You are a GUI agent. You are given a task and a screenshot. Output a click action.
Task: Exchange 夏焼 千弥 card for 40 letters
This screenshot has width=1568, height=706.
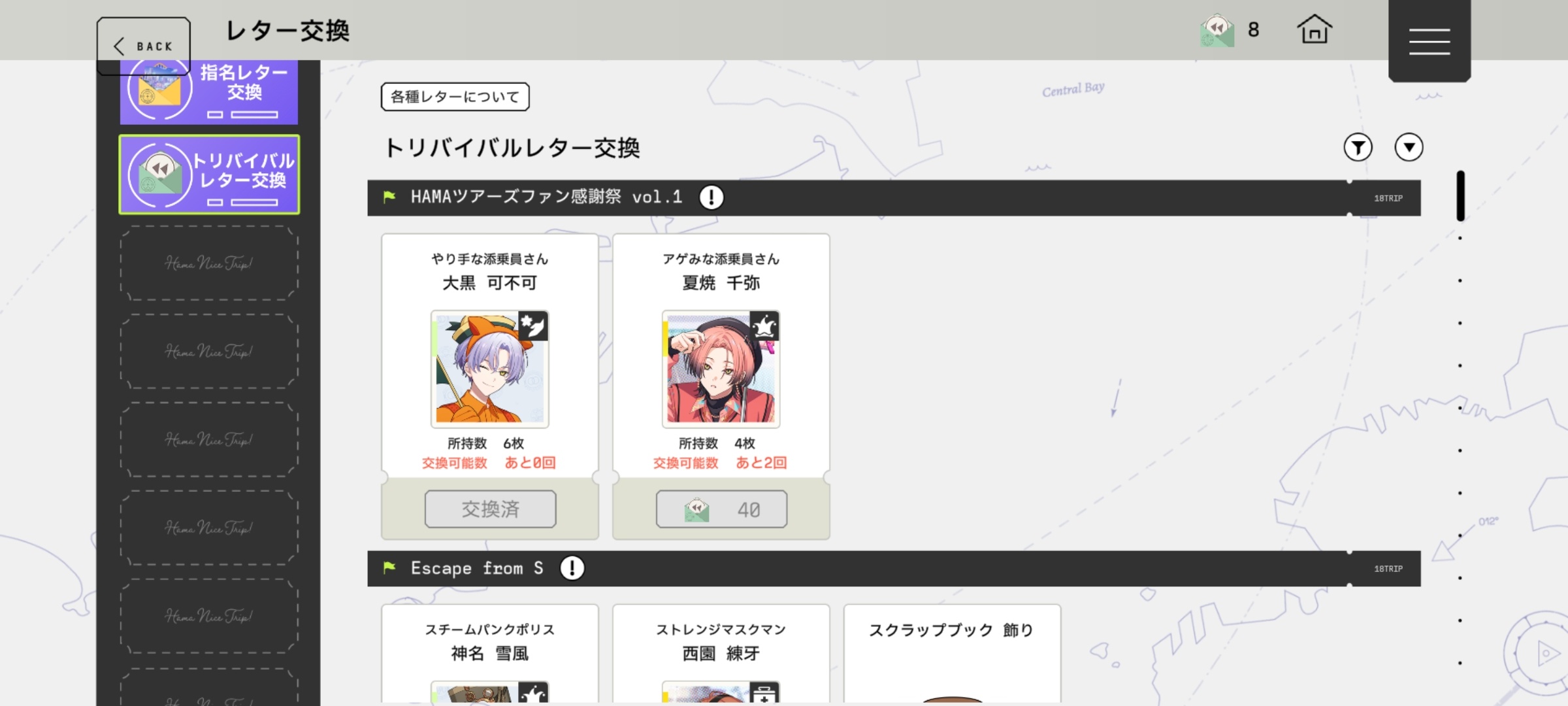721,509
